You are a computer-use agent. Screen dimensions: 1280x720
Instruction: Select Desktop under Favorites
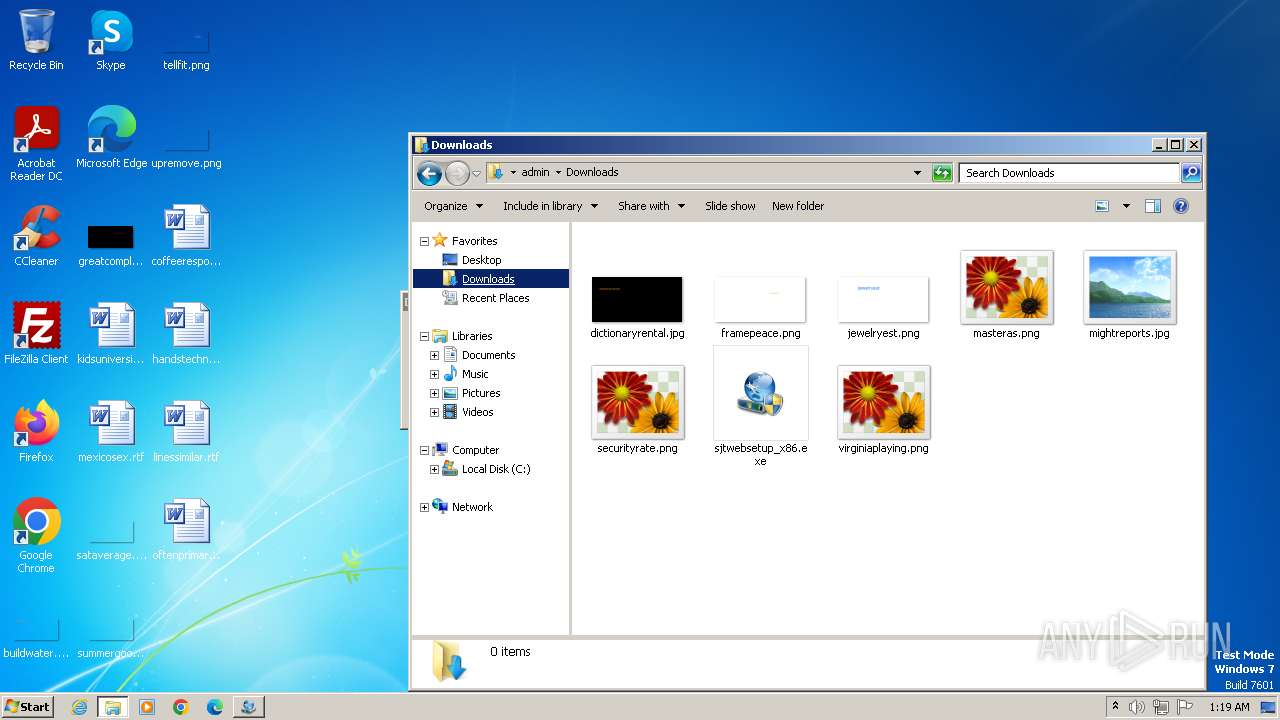point(481,260)
